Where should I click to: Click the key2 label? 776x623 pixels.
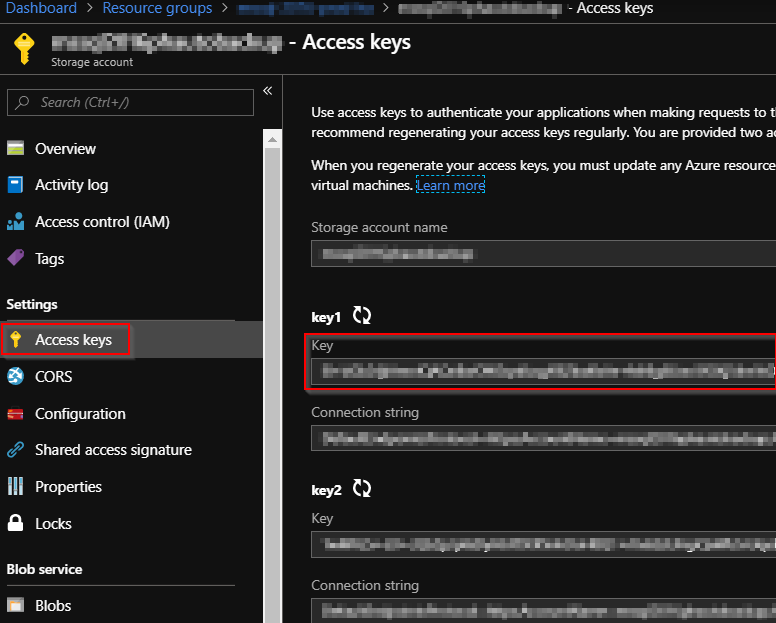(x=326, y=490)
